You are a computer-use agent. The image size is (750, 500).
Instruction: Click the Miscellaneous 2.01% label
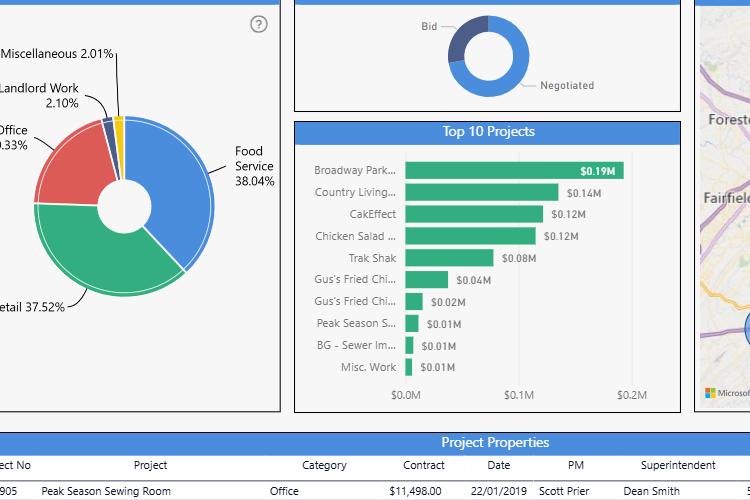[57, 54]
